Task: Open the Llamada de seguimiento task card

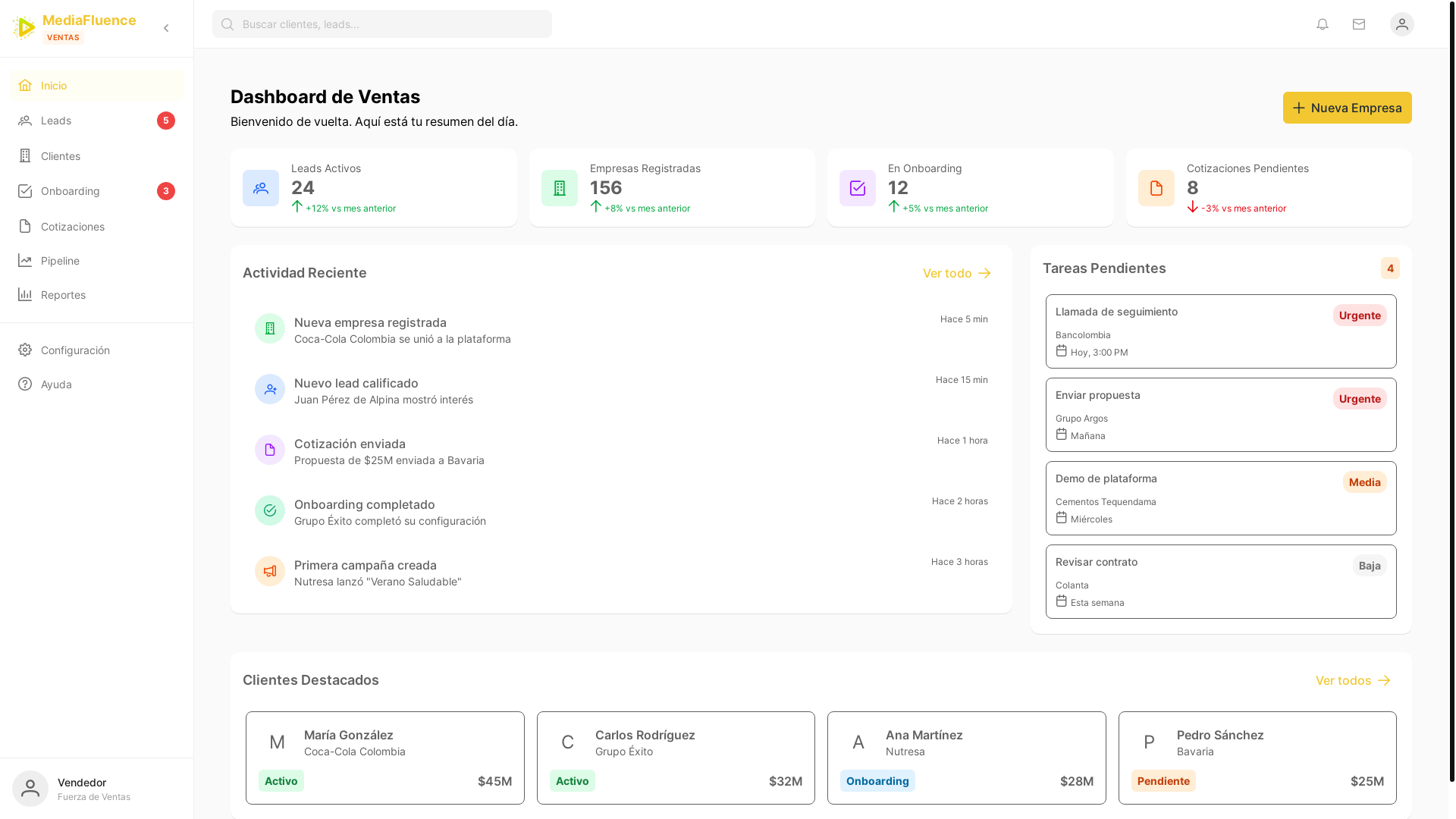Action: pos(1221,331)
